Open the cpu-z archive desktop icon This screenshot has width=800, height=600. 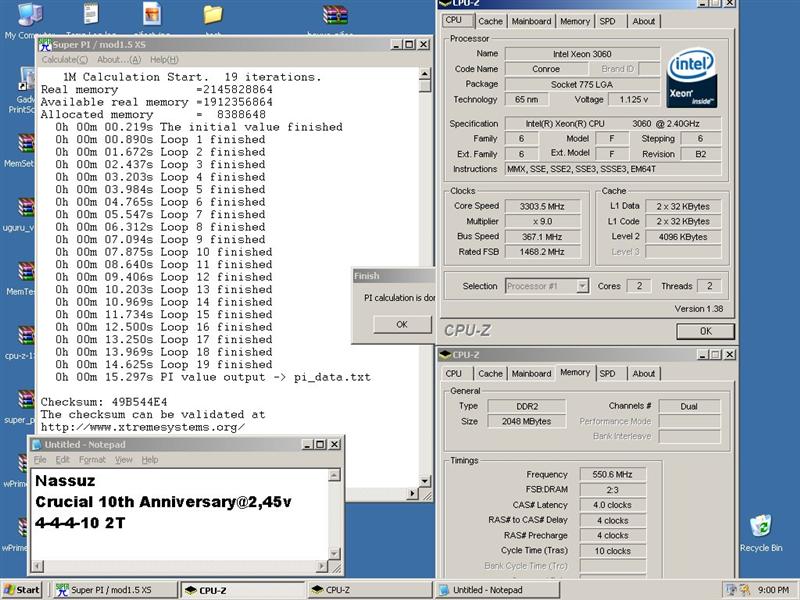24,336
